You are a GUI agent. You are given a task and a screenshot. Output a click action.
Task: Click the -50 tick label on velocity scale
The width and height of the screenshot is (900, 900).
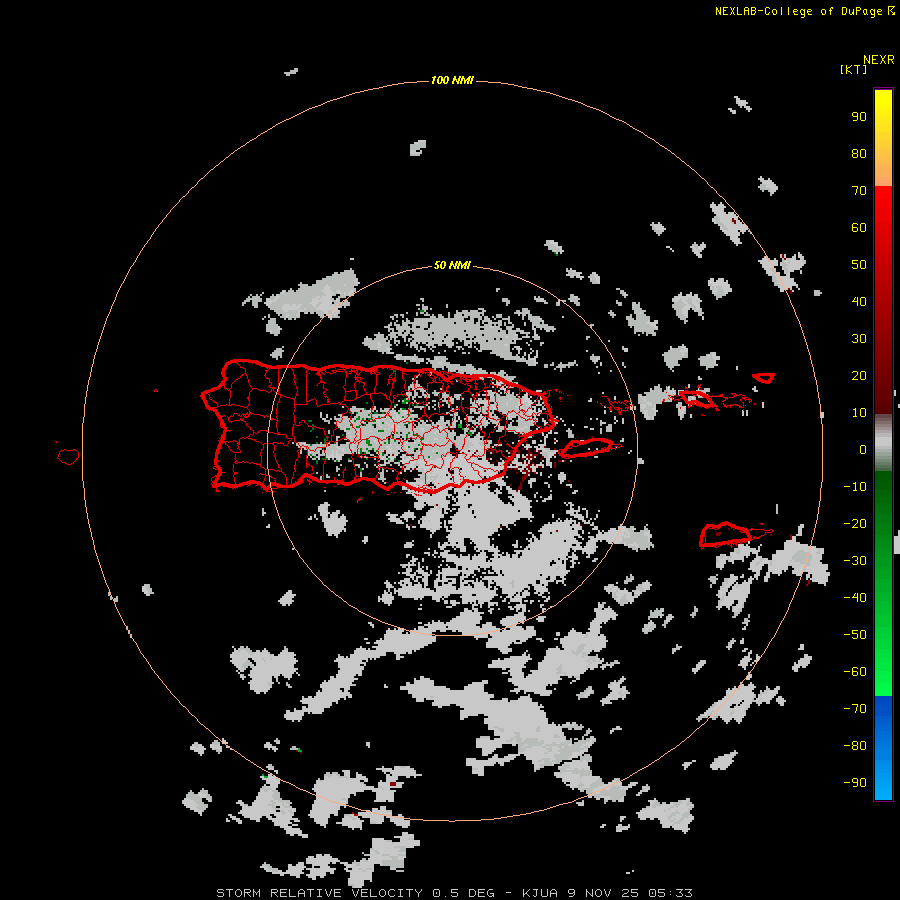tap(855, 635)
